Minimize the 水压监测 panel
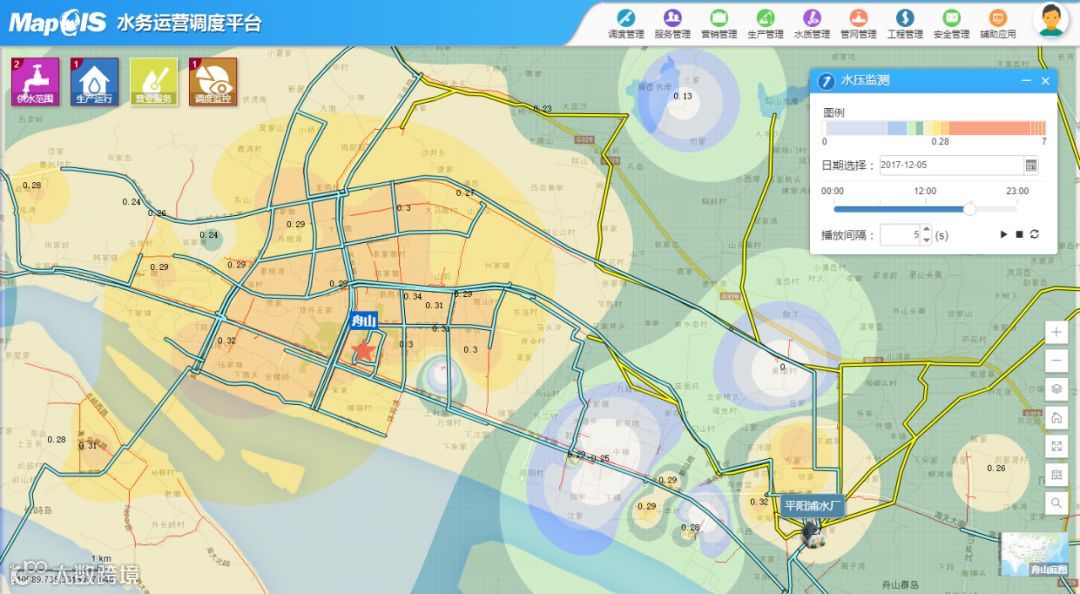 click(1026, 81)
